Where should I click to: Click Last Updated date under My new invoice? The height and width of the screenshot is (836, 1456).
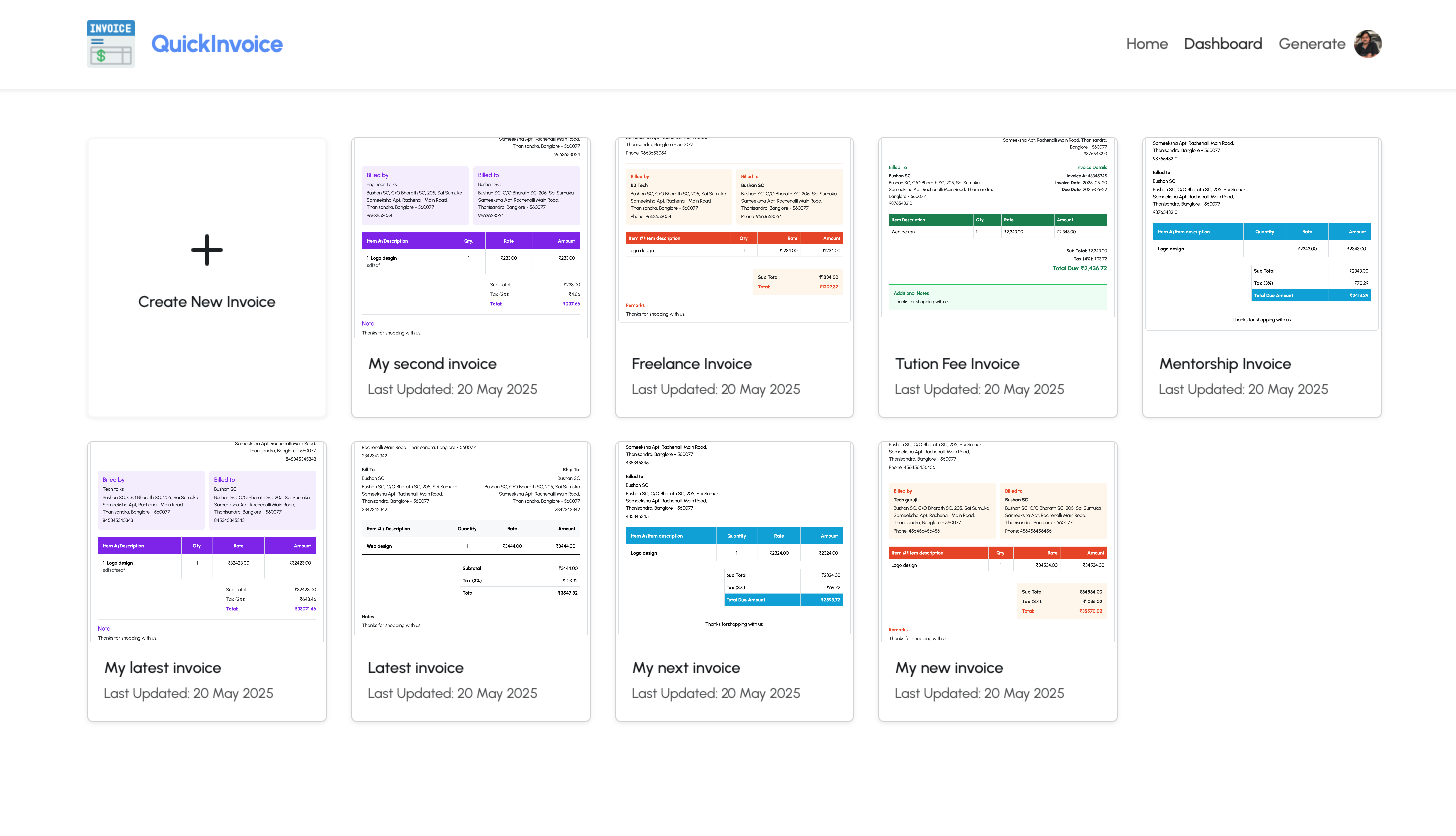point(980,694)
